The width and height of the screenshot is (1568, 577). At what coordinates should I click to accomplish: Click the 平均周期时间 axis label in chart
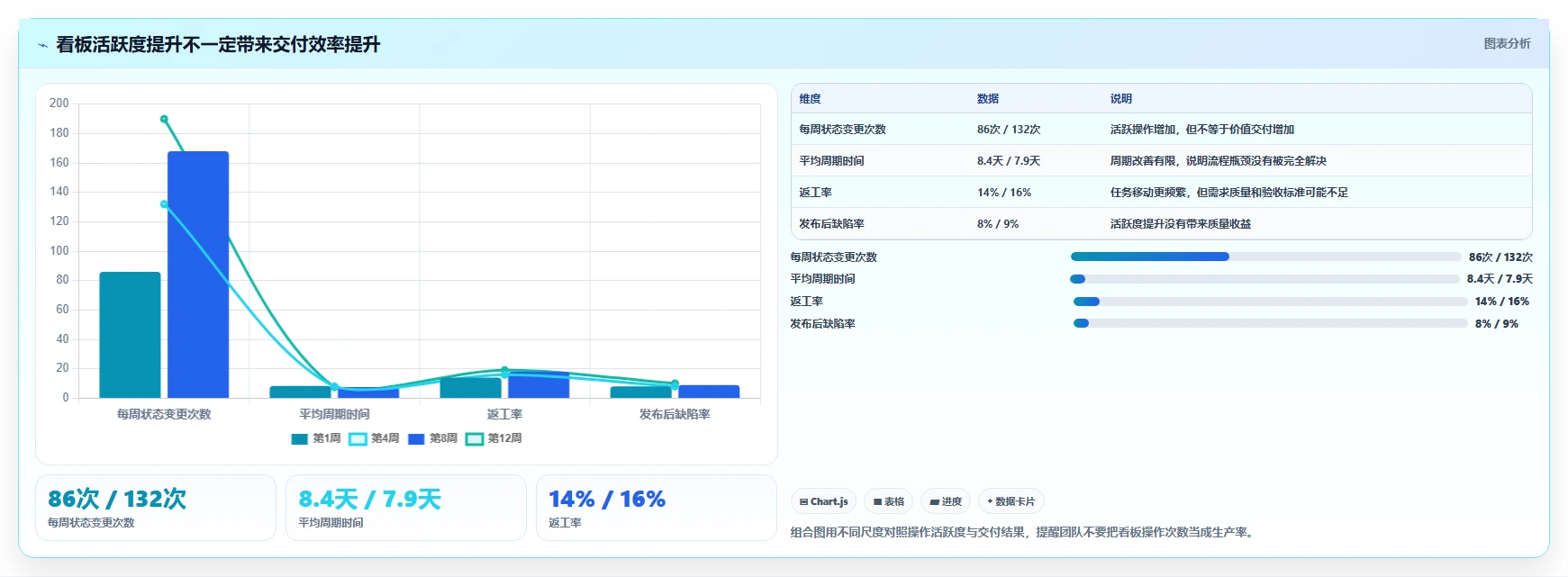click(x=334, y=414)
